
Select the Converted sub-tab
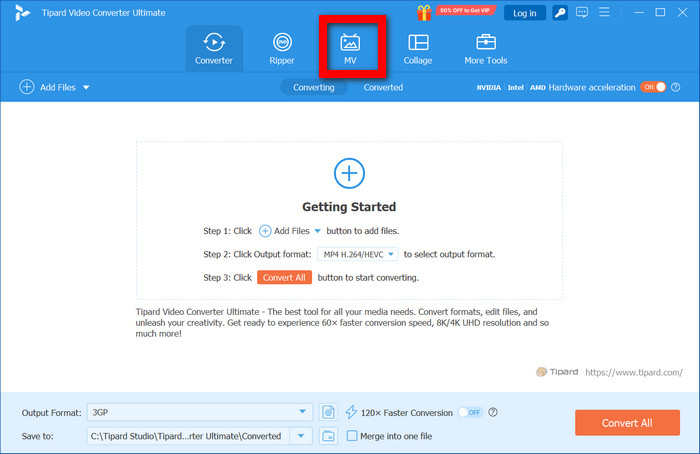pos(383,87)
